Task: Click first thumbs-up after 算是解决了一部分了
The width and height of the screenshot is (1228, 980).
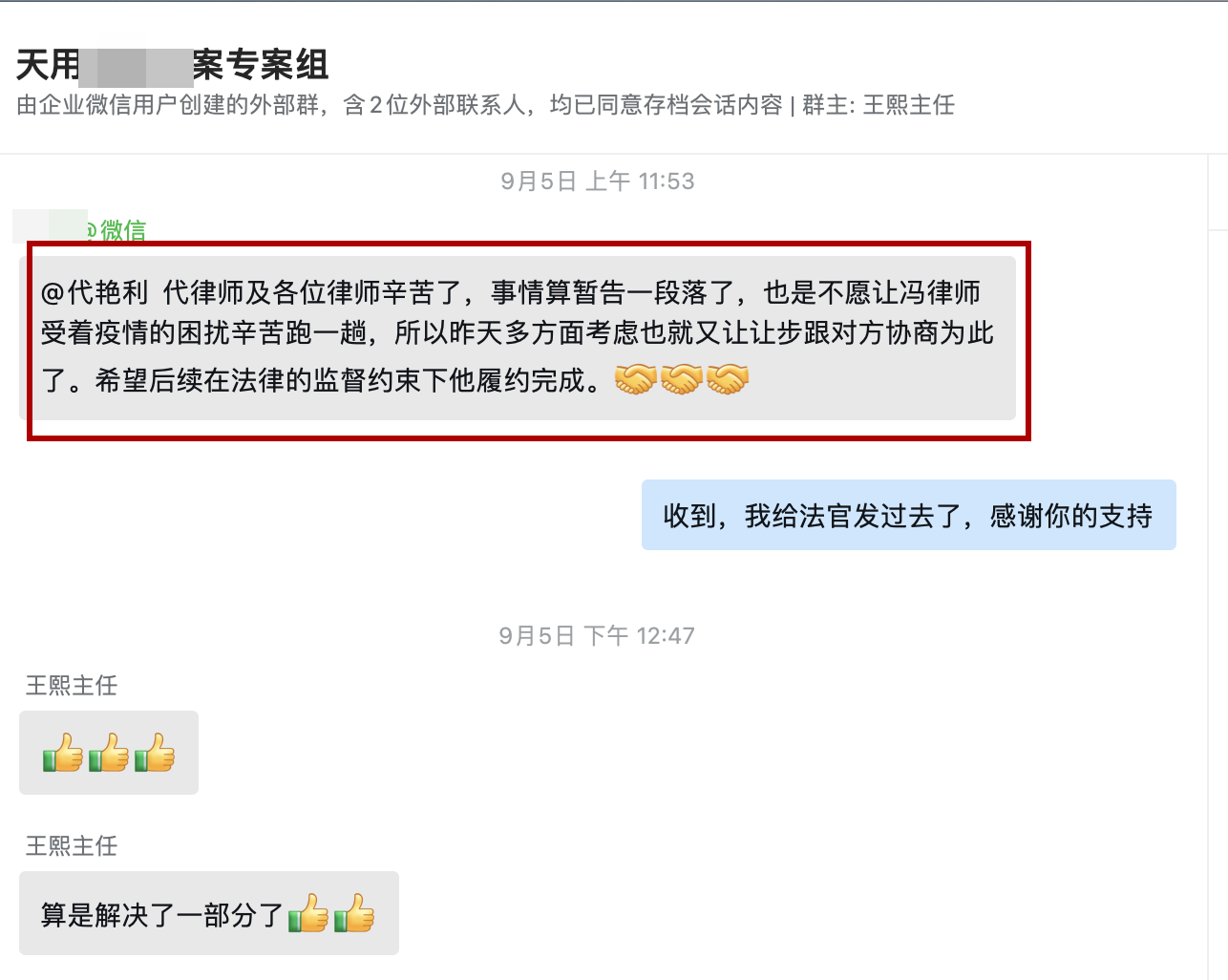Action: click(308, 913)
